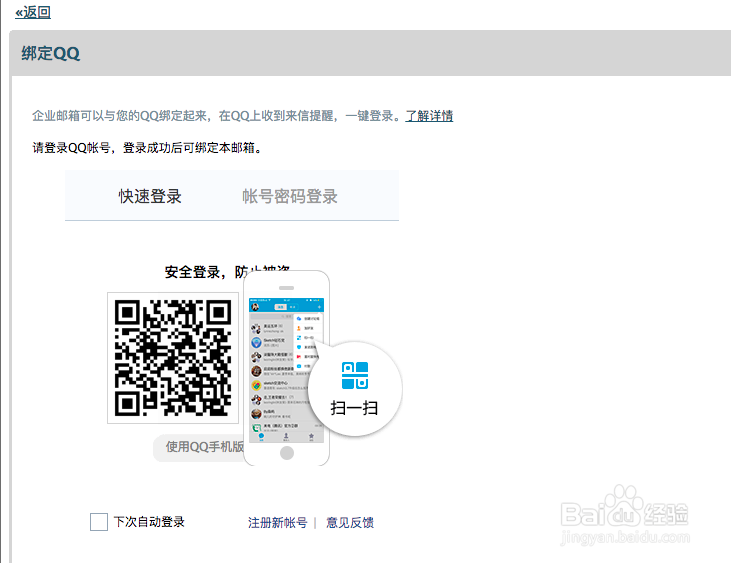Enable the 下次自动登录 checkbox
Image resolution: width=731 pixels, height=563 pixels.
point(99,522)
